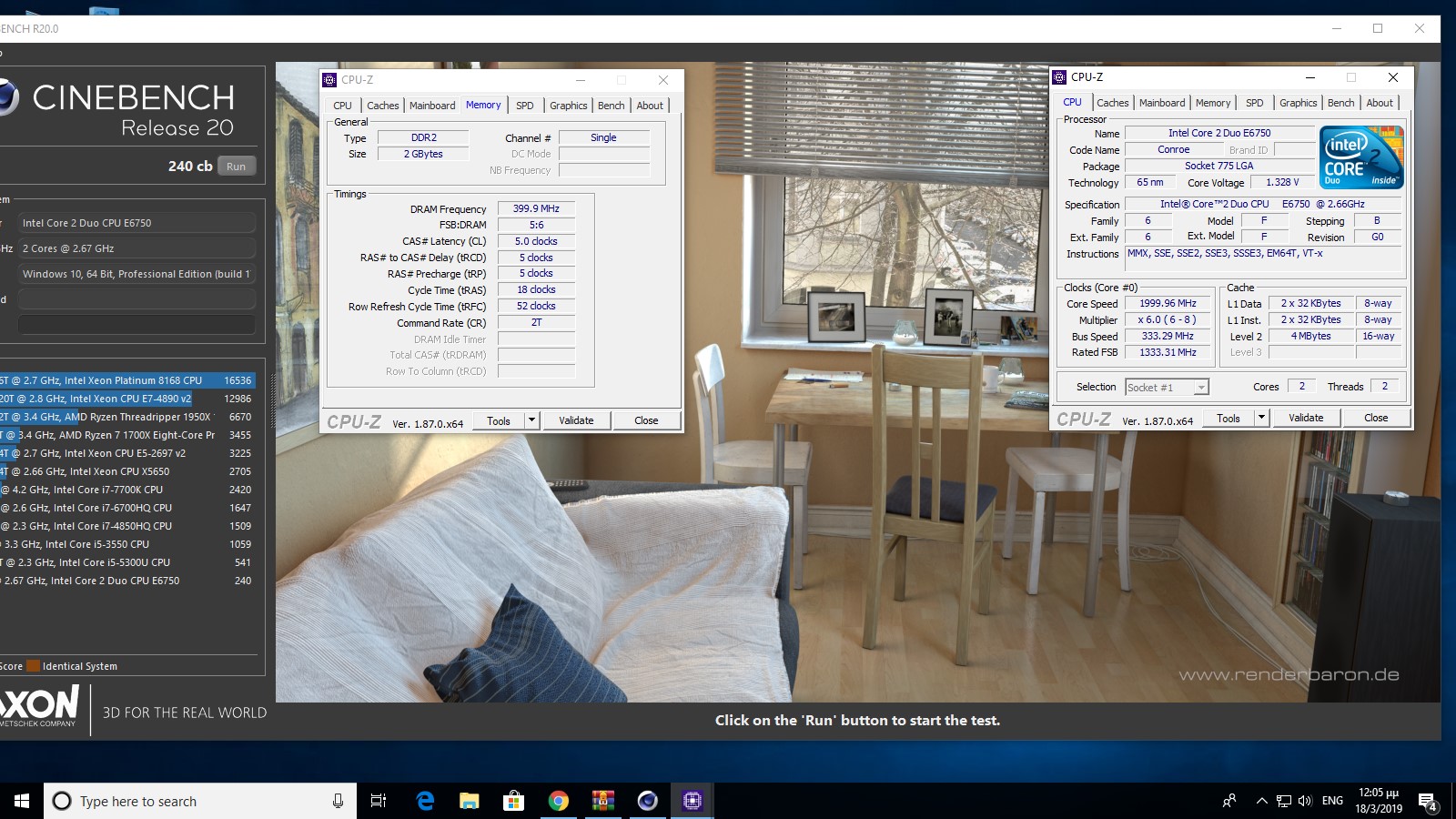Open Task View from the taskbar

(379, 801)
